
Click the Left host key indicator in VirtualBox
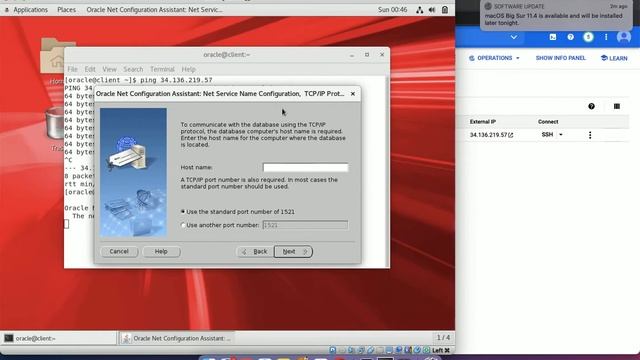pyautogui.click(x=441, y=350)
